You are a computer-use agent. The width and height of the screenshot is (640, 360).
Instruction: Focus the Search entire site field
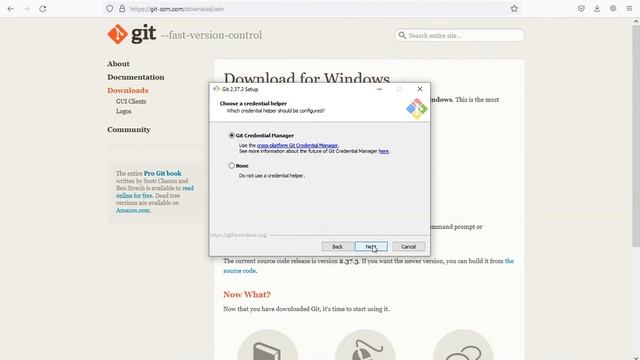(459, 36)
